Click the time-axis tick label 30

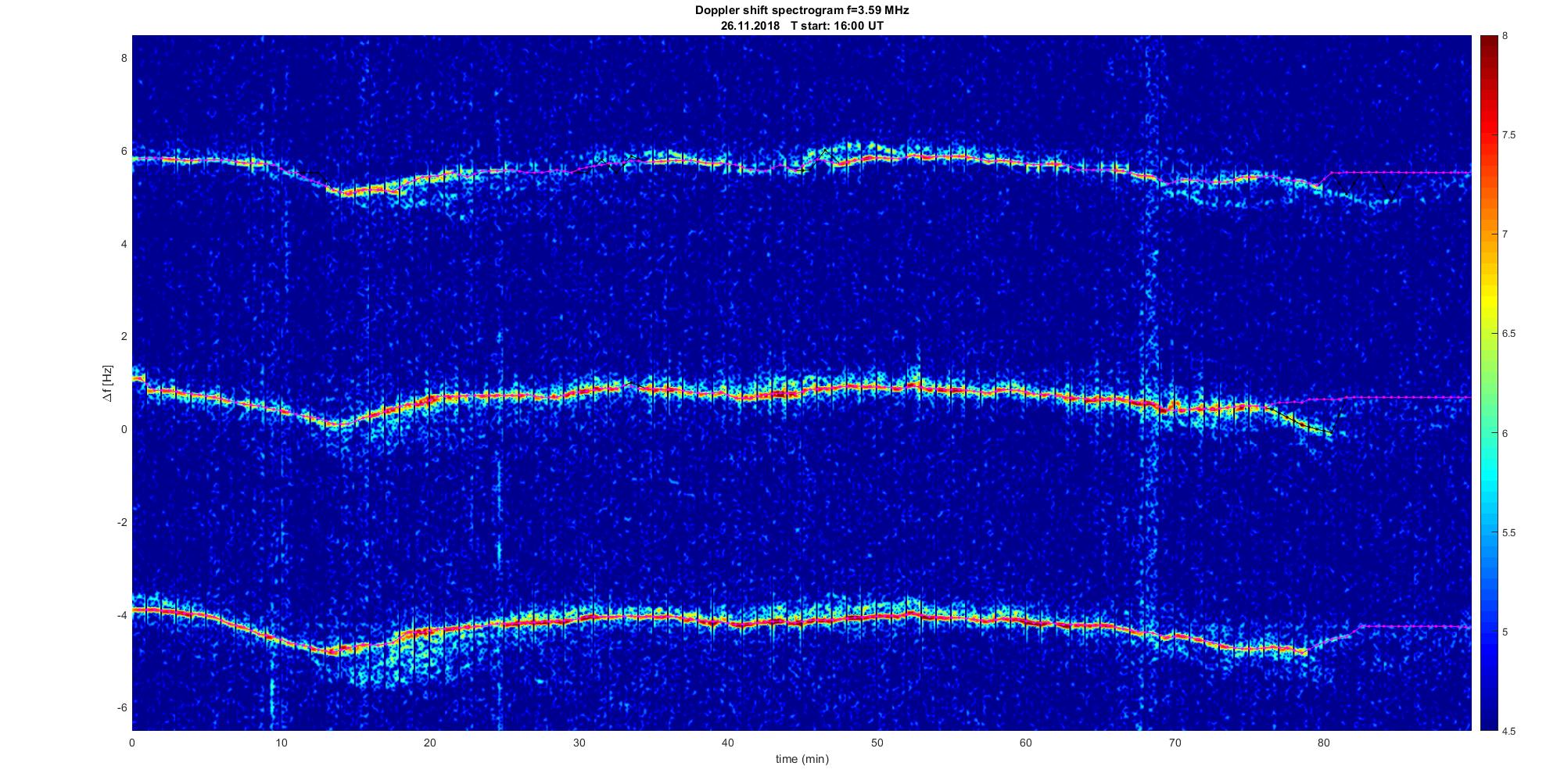pos(579,743)
